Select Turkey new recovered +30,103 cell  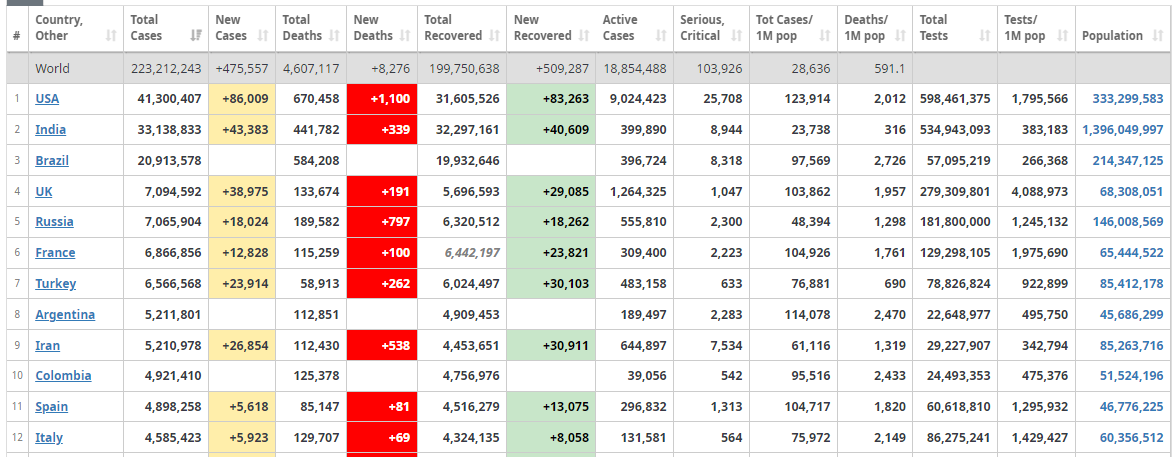coord(551,283)
